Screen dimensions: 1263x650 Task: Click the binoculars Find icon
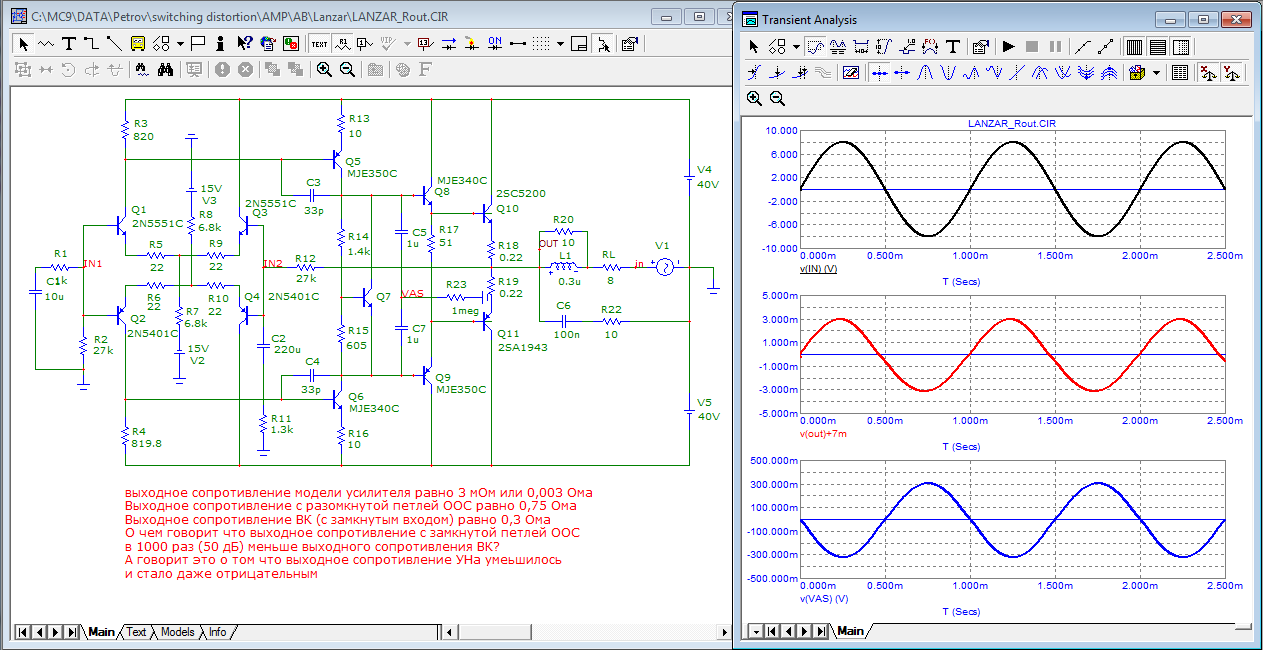click(x=166, y=70)
